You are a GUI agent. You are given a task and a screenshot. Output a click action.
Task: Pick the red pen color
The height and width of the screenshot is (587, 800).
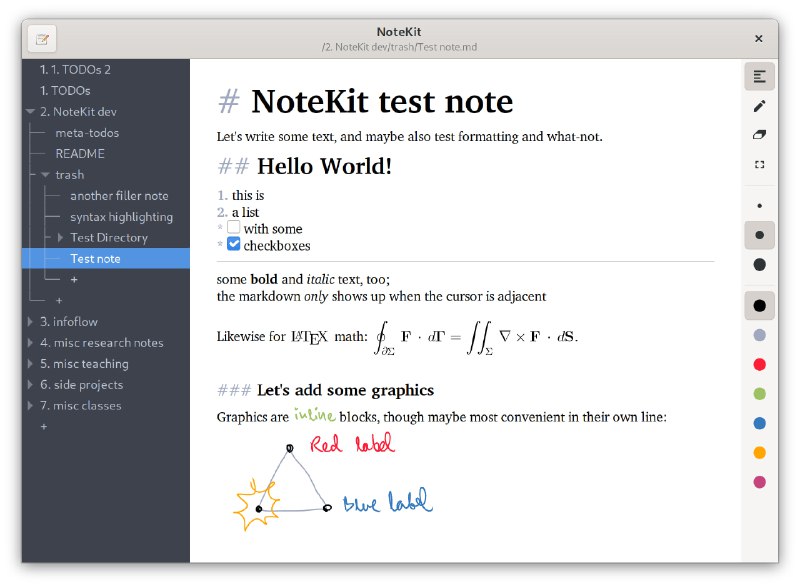coord(759,364)
